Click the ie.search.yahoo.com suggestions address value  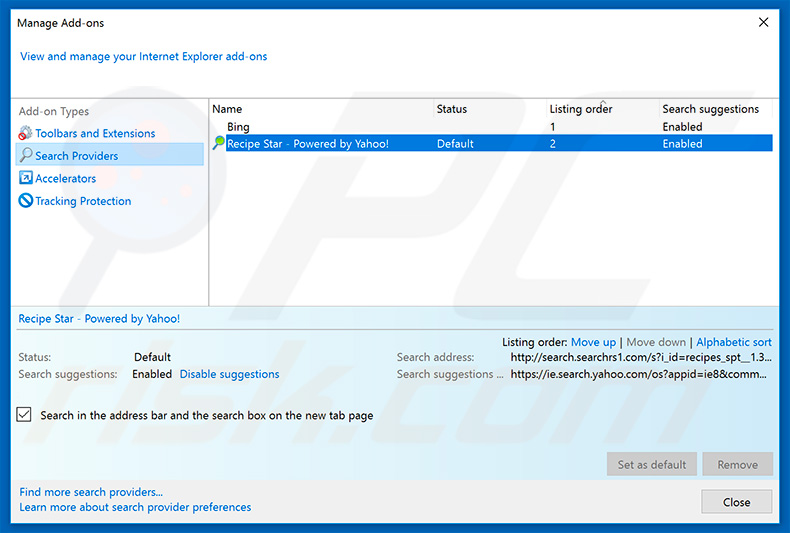[x=638, y=374]
